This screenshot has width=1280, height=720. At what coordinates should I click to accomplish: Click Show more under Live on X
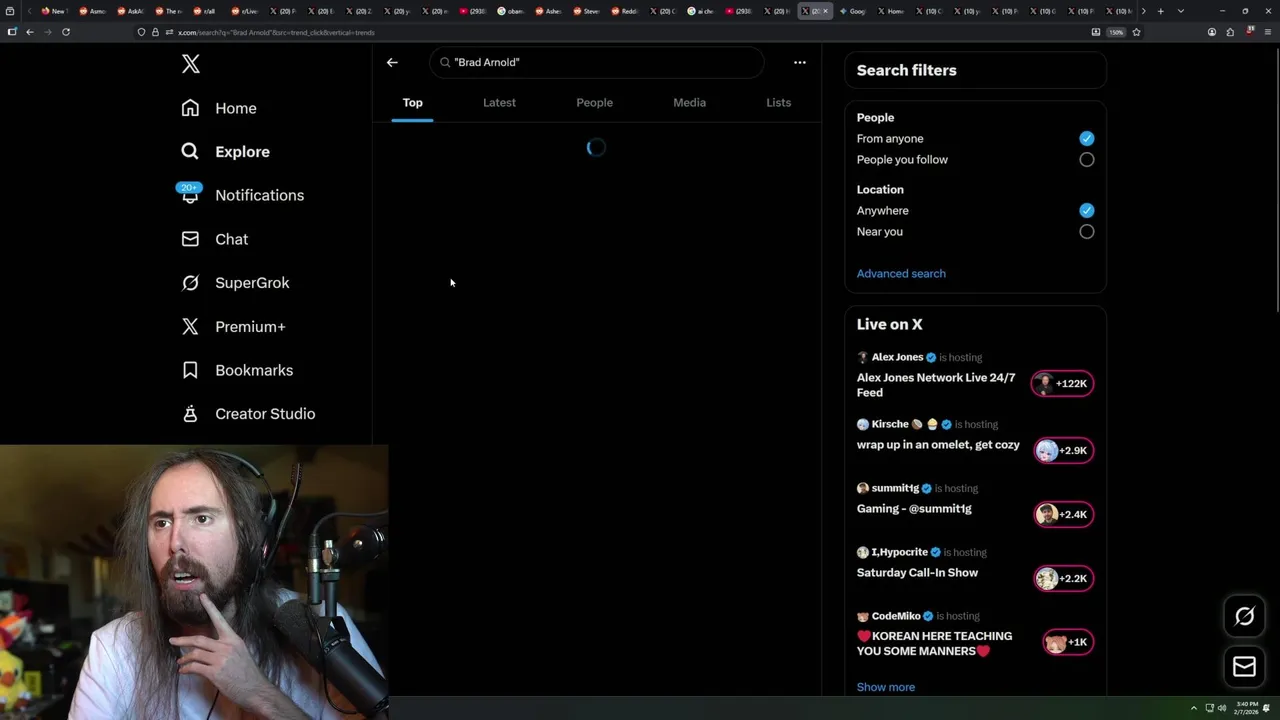885,687
